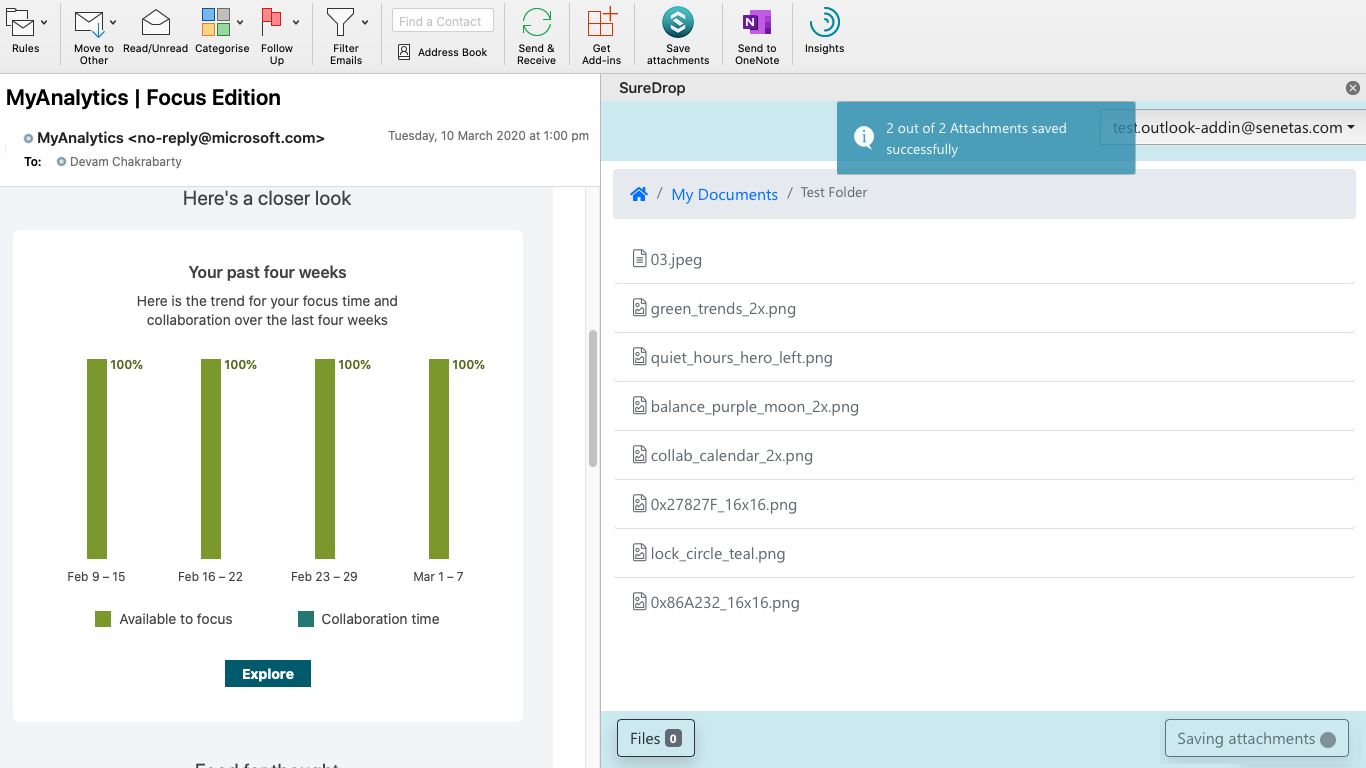Open Get Add-ins from toolbar
Screen dimensions: 1366x768
point(602,23)
